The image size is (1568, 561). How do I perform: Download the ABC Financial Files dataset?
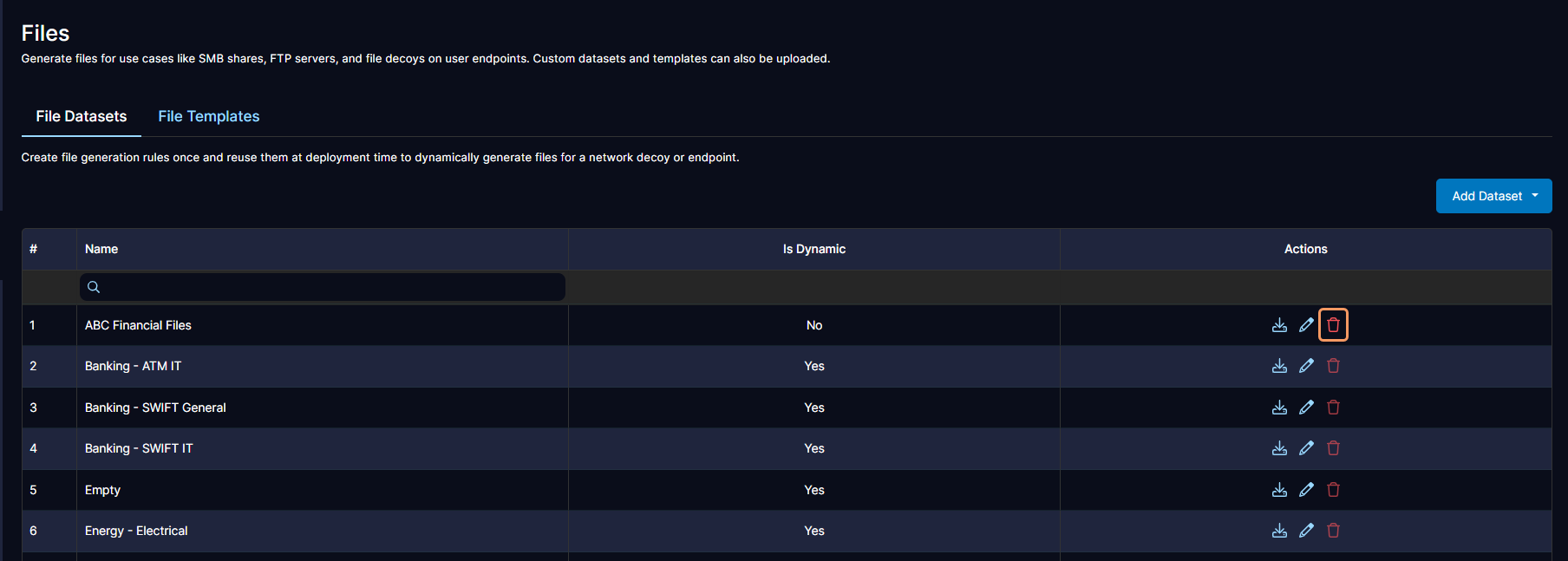point(1279,325)
